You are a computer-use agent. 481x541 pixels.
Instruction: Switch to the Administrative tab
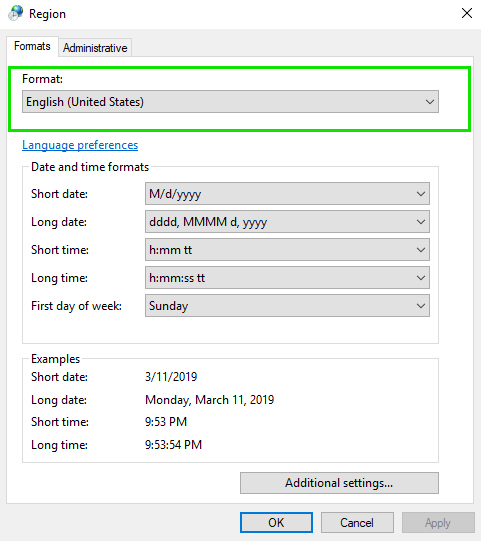pos(95,48)
